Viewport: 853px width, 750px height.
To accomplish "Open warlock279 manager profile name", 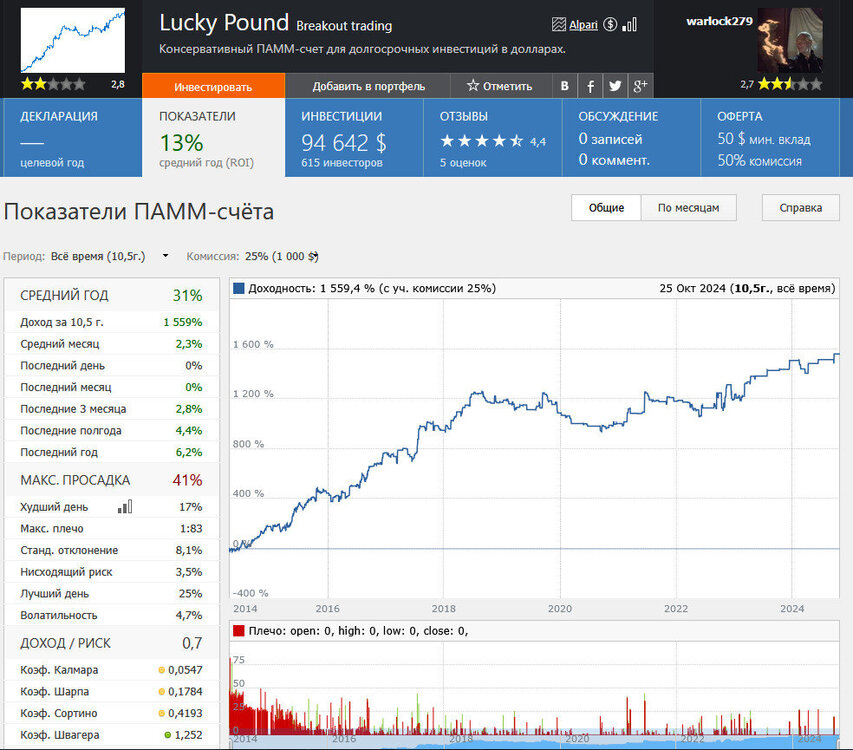I will [719, 21].
